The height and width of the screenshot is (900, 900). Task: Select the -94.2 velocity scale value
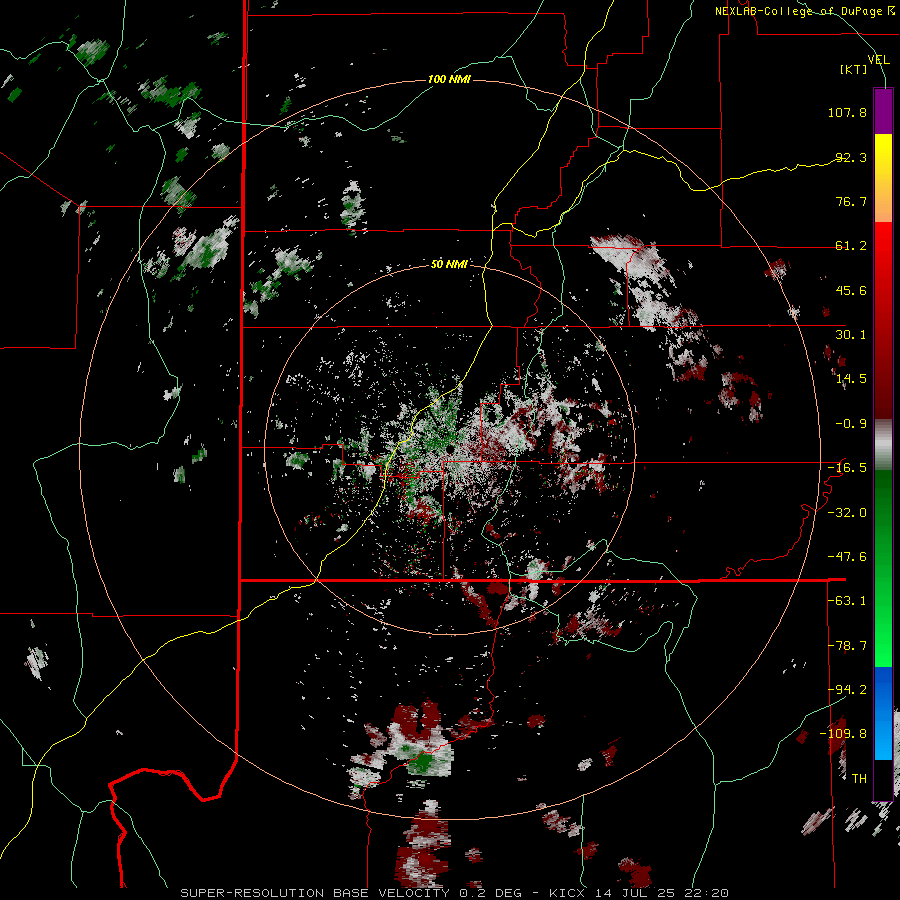(847, 689)
